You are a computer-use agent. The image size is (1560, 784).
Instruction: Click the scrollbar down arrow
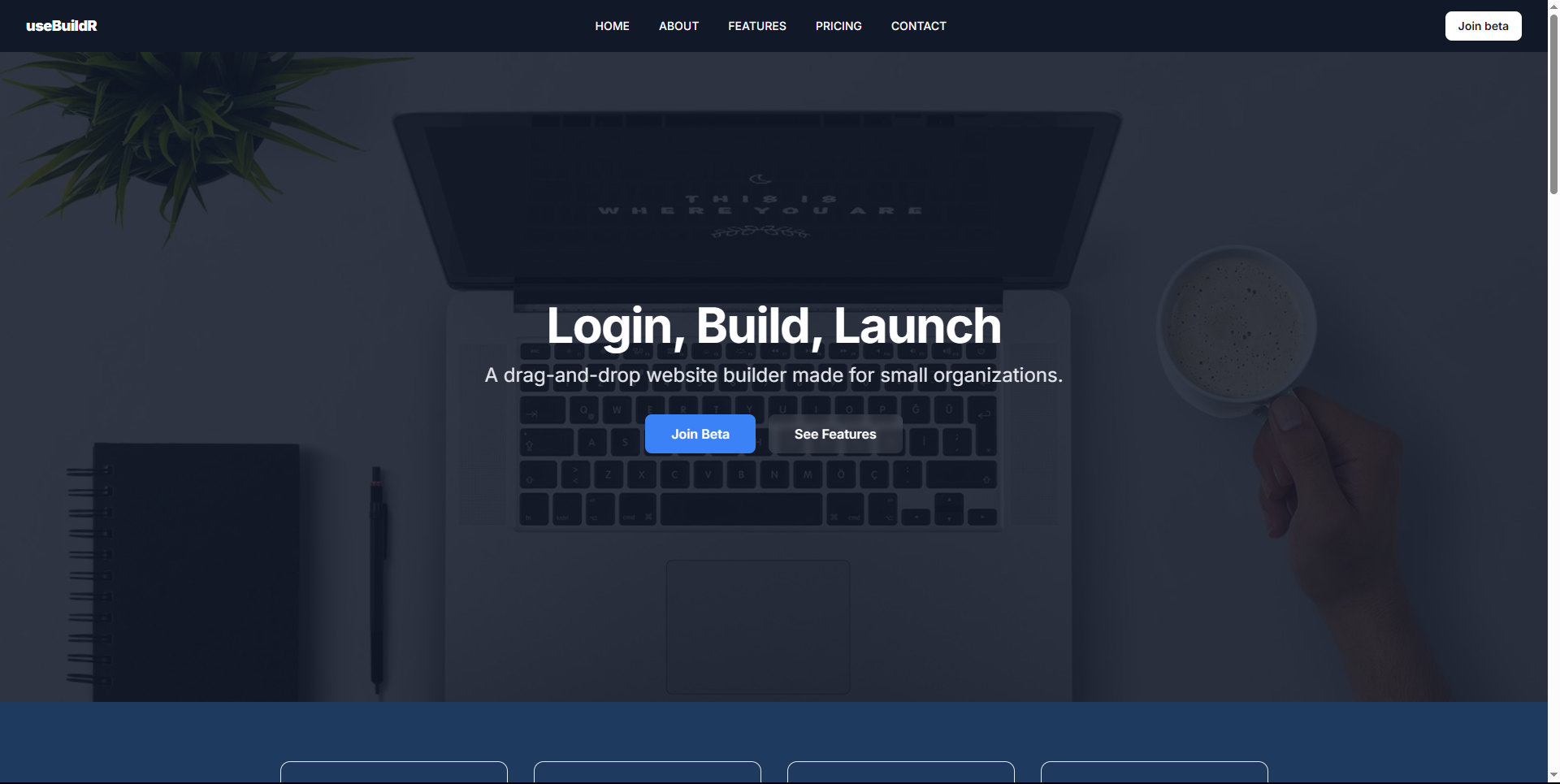pos(1553,776)
